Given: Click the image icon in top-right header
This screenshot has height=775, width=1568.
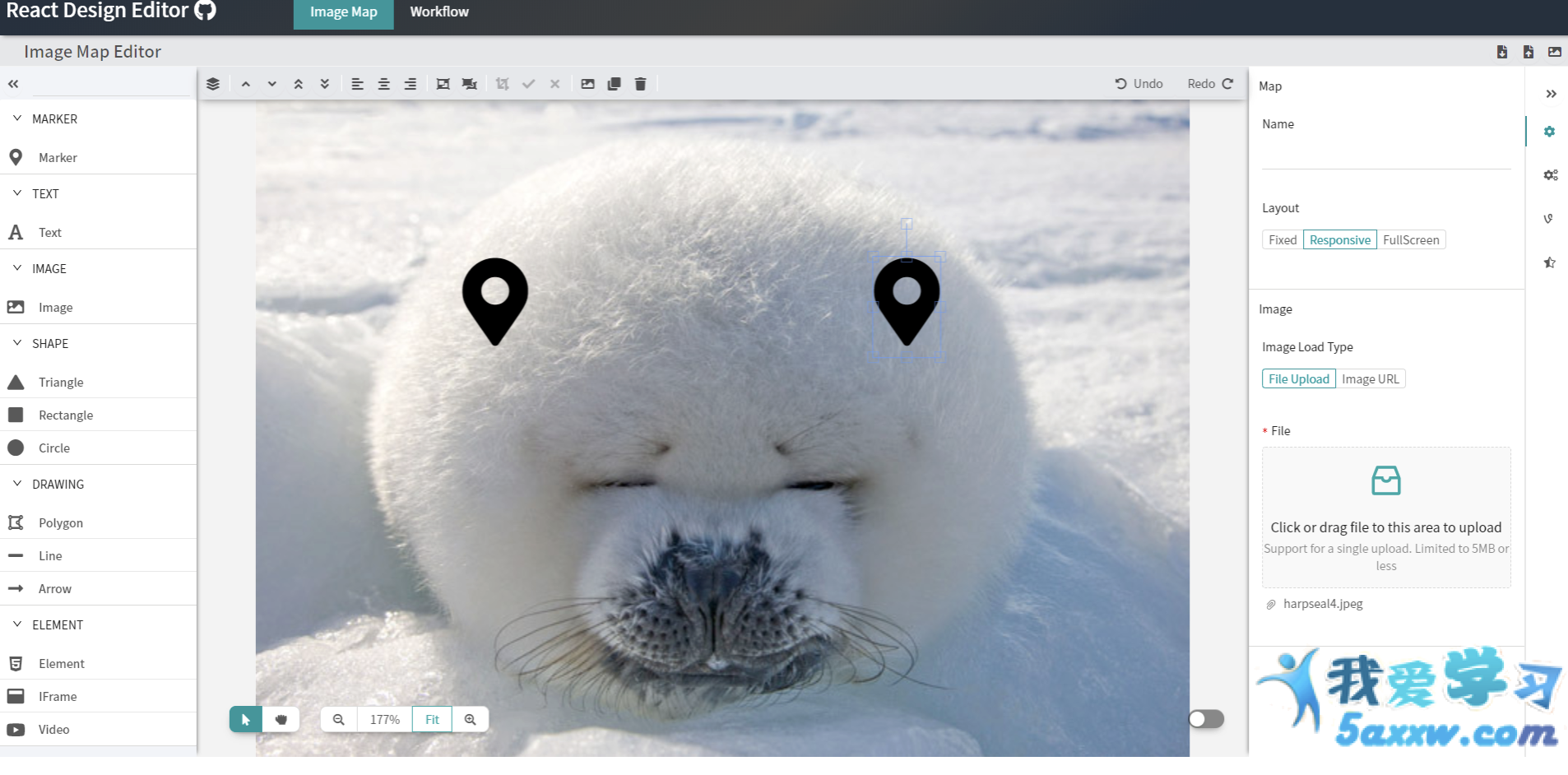Looking at the screenshot, I should 1555,52.
